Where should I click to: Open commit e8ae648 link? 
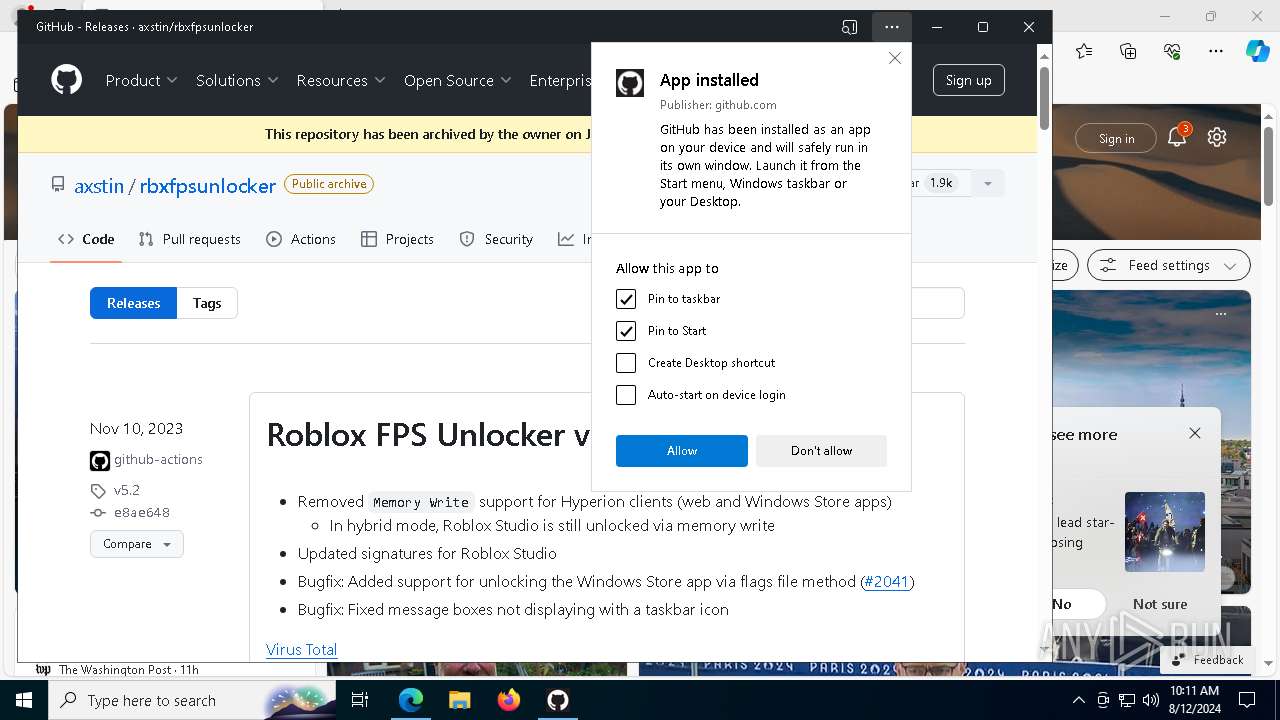142,512
